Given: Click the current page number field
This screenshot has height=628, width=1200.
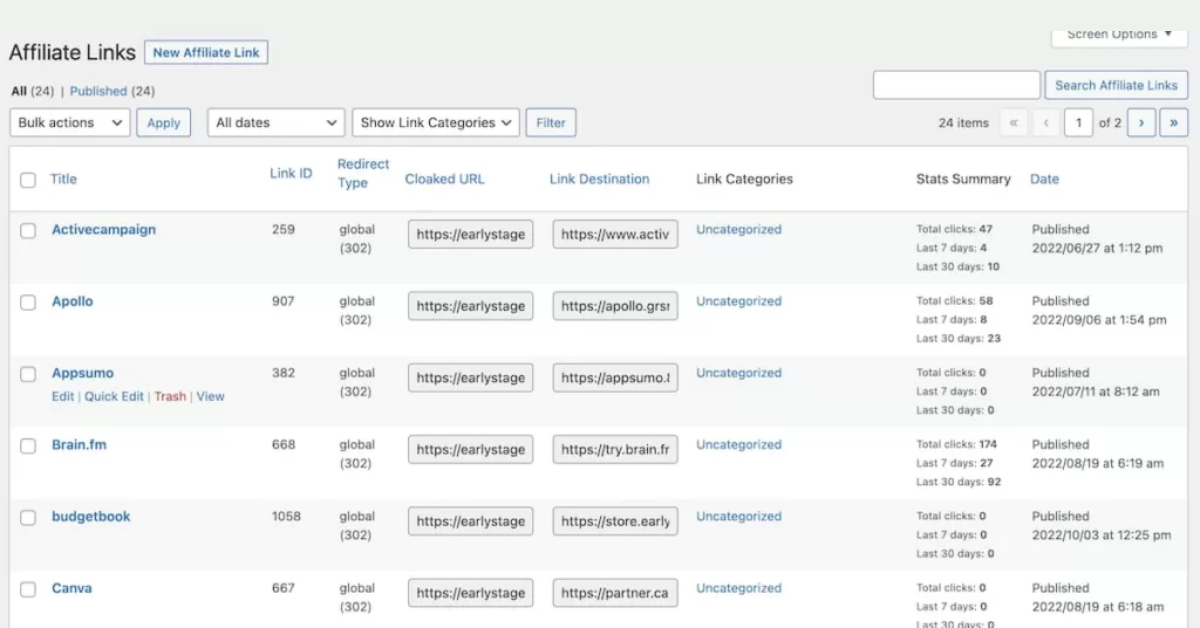Looking at the screenshot, I should click(1078, 123).
